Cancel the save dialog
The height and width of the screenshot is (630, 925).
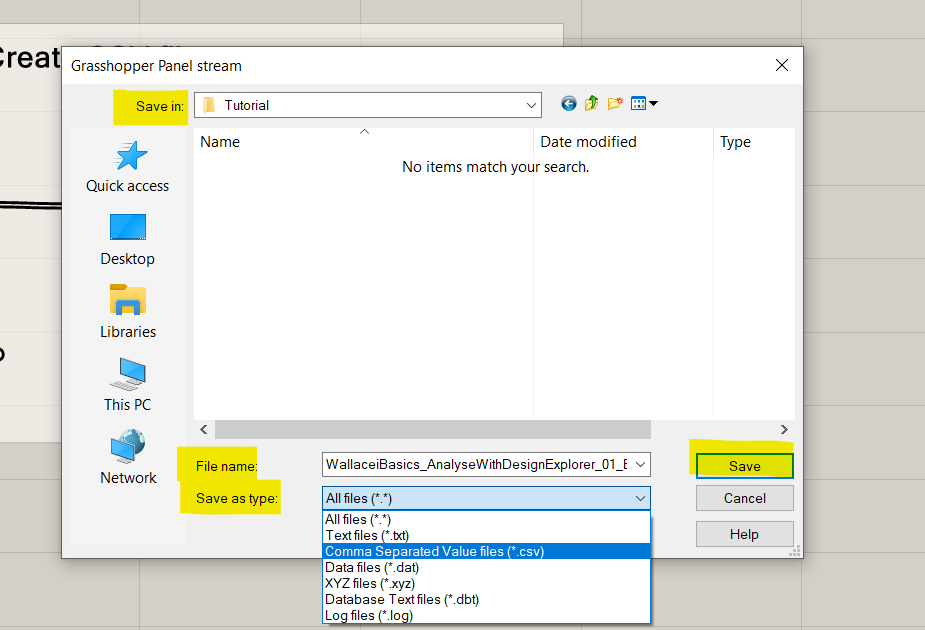(x=744, y=497)
